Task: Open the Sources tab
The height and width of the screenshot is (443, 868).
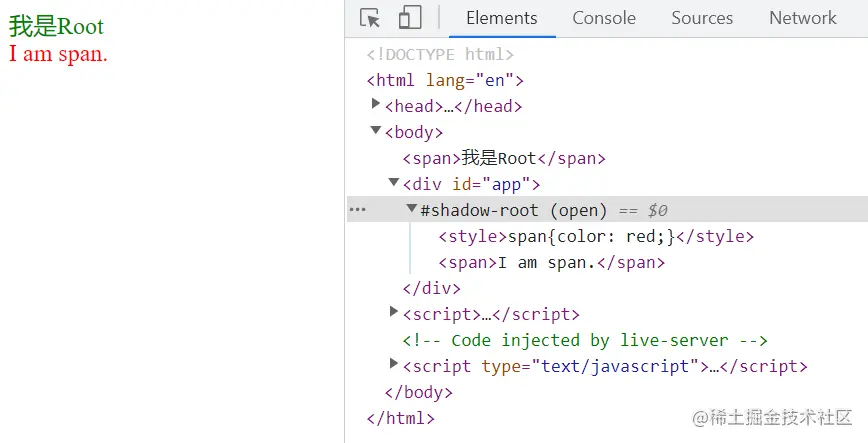Action: point(702,18)
